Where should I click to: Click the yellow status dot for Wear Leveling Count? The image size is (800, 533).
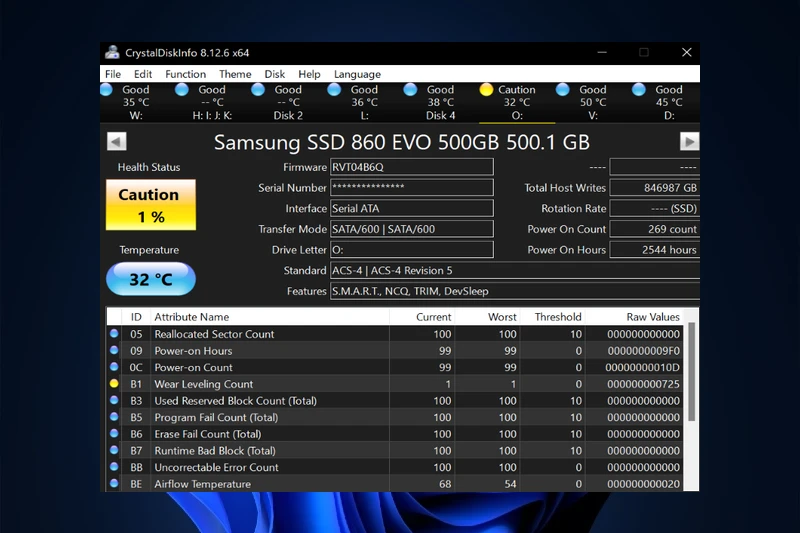pos(114,384)
